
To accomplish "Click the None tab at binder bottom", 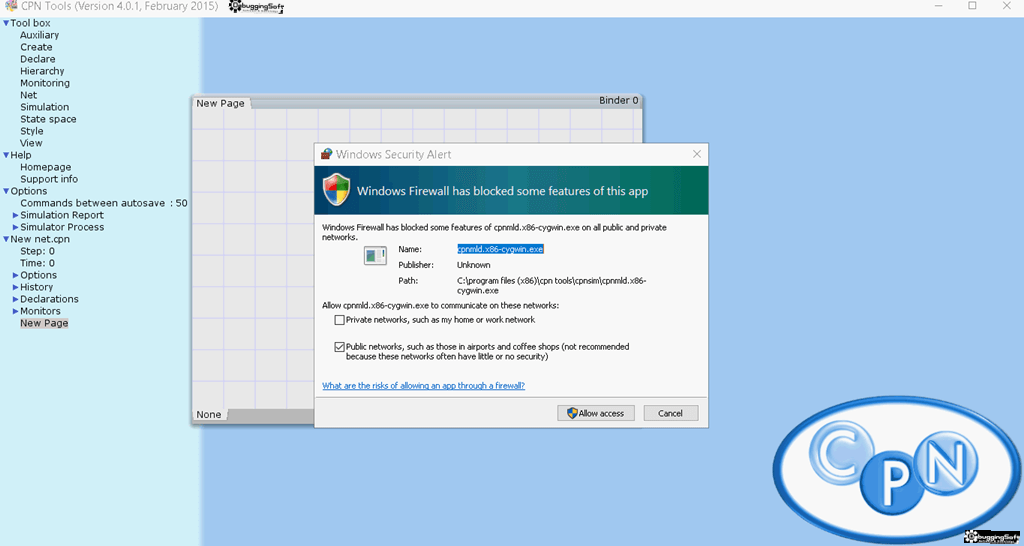I will tap(209, 415).
